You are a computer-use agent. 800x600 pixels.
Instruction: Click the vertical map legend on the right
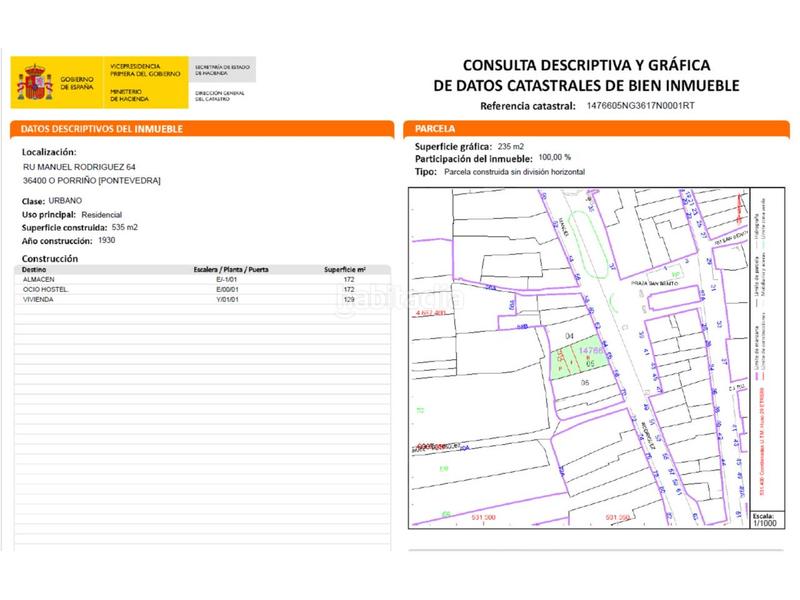(x=763, y=340)
